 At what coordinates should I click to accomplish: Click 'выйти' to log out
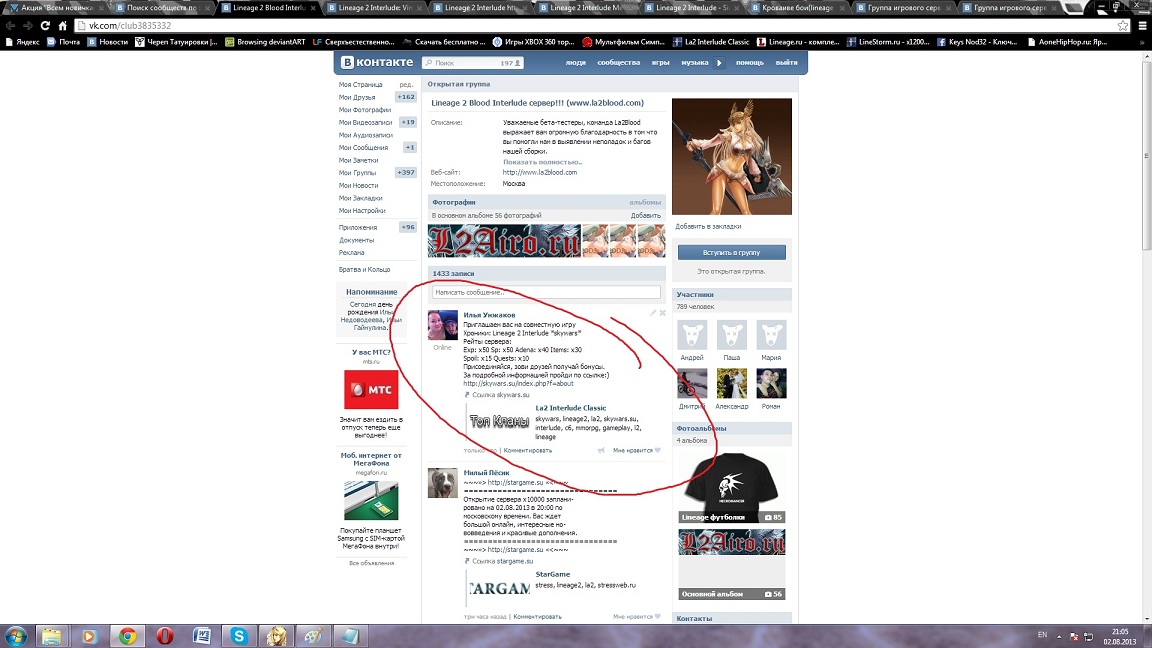click(786, 62)
